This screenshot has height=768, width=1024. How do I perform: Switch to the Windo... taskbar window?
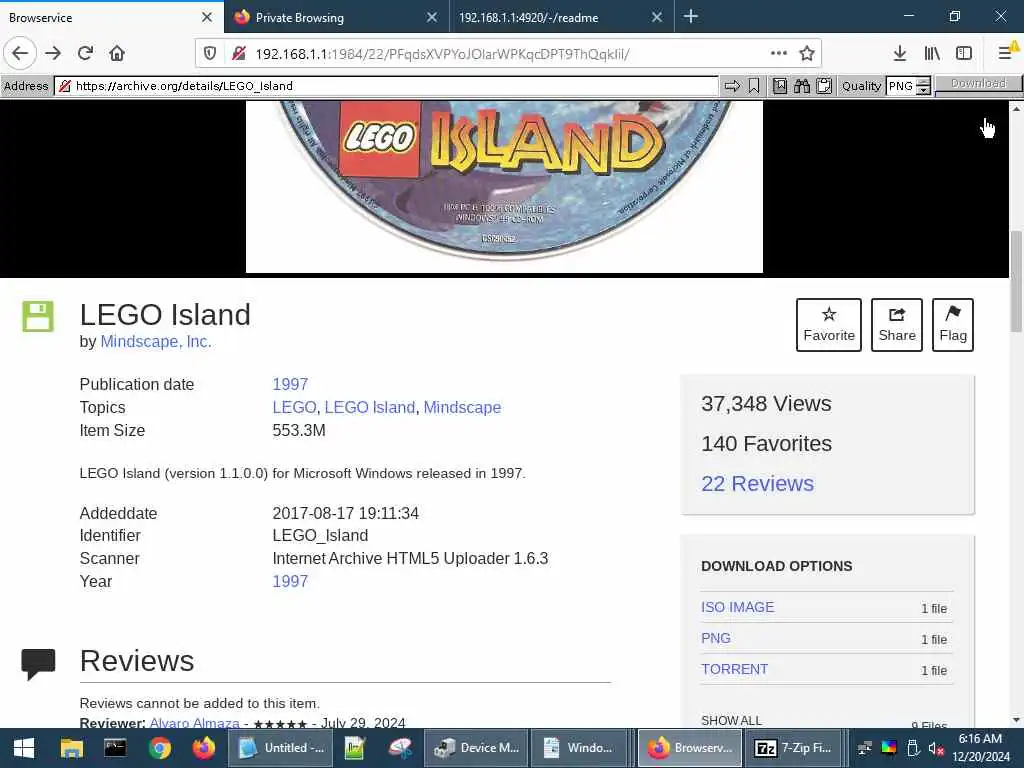pyautogui.click(x=578, y=748)
